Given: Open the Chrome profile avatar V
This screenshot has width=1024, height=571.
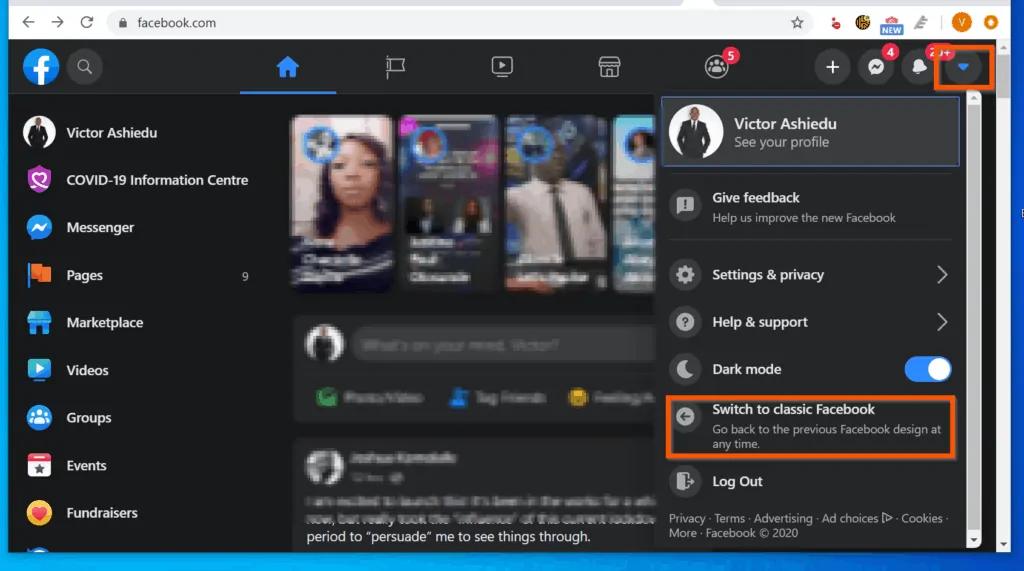Looking at the screenshot, I should [x=961, y=22].
